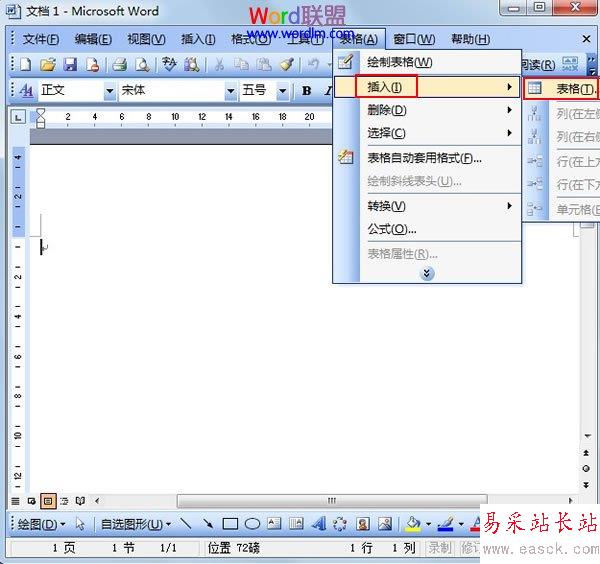Insert WordArt from drawing toolbar
Screen dimensions: 600x564
318,524
